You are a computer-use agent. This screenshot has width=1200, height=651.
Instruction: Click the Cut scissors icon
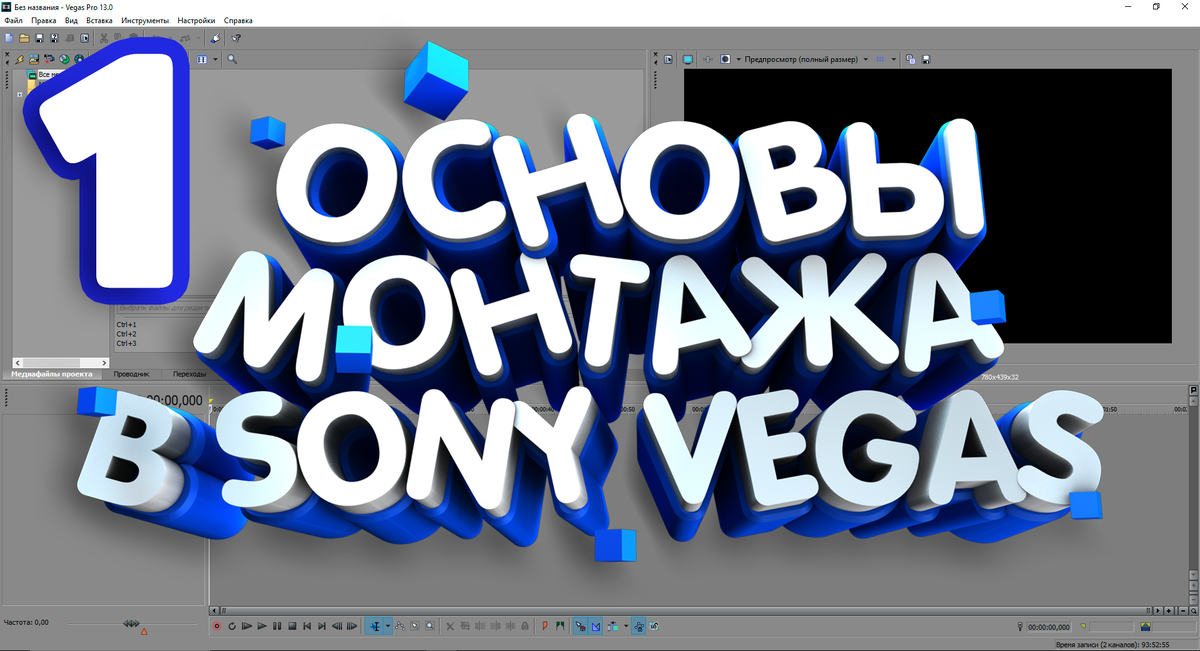pos(104,38)
